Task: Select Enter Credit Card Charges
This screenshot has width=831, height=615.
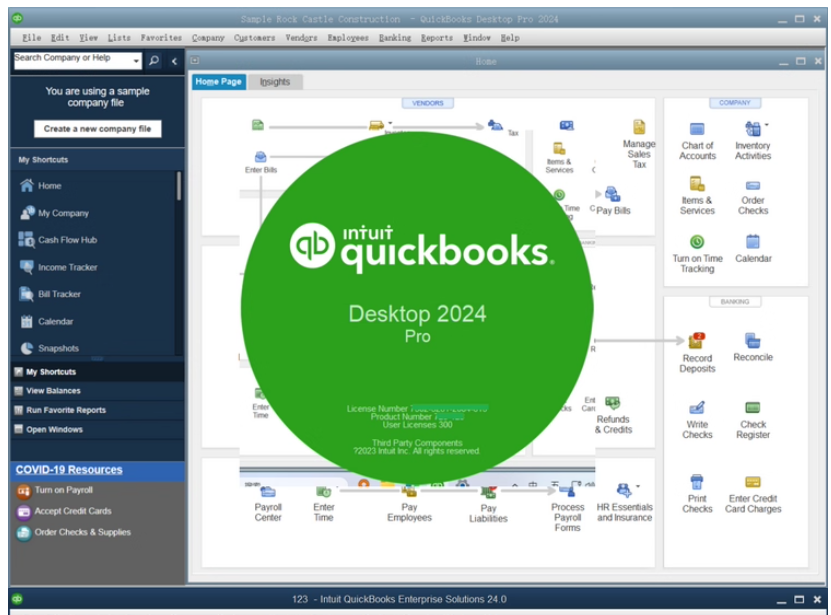Action: (753, 490)
